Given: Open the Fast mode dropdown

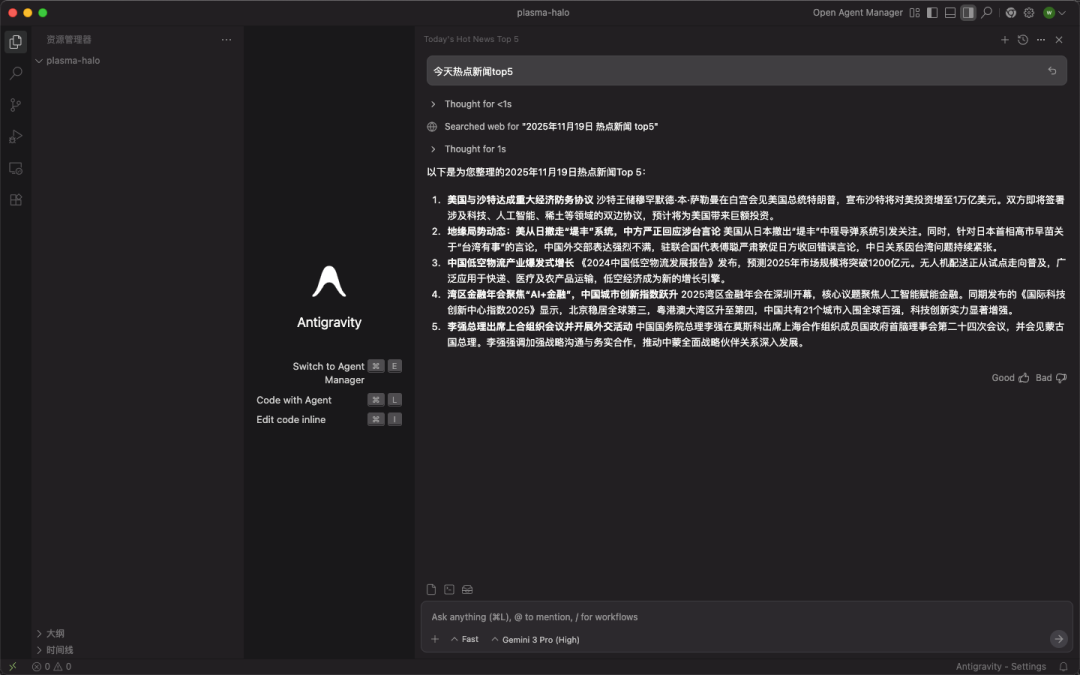Looking at the screenshot, I should coord(465,639).
